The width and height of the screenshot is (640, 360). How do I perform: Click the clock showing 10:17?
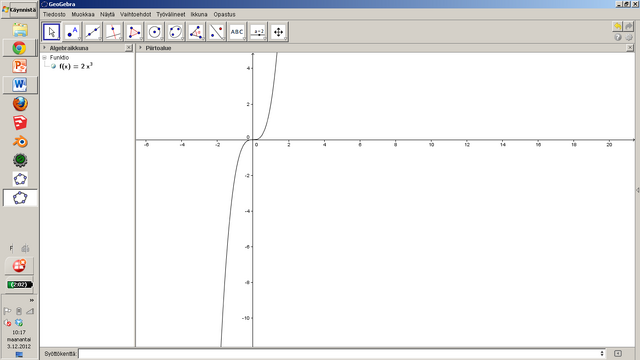(19, 332)
